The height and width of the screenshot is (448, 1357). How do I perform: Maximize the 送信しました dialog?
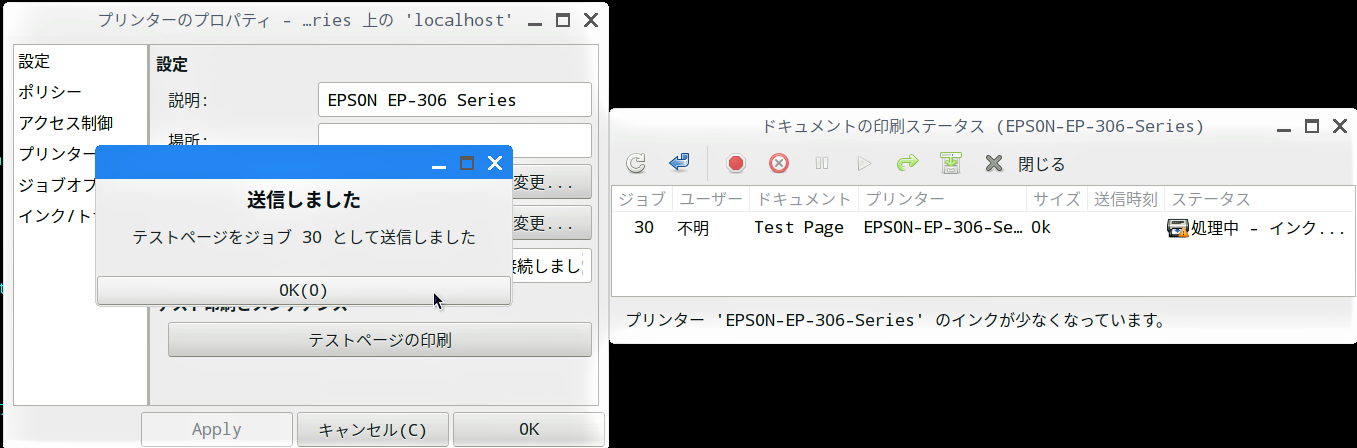pyautogui.click(x=466, y=163)
